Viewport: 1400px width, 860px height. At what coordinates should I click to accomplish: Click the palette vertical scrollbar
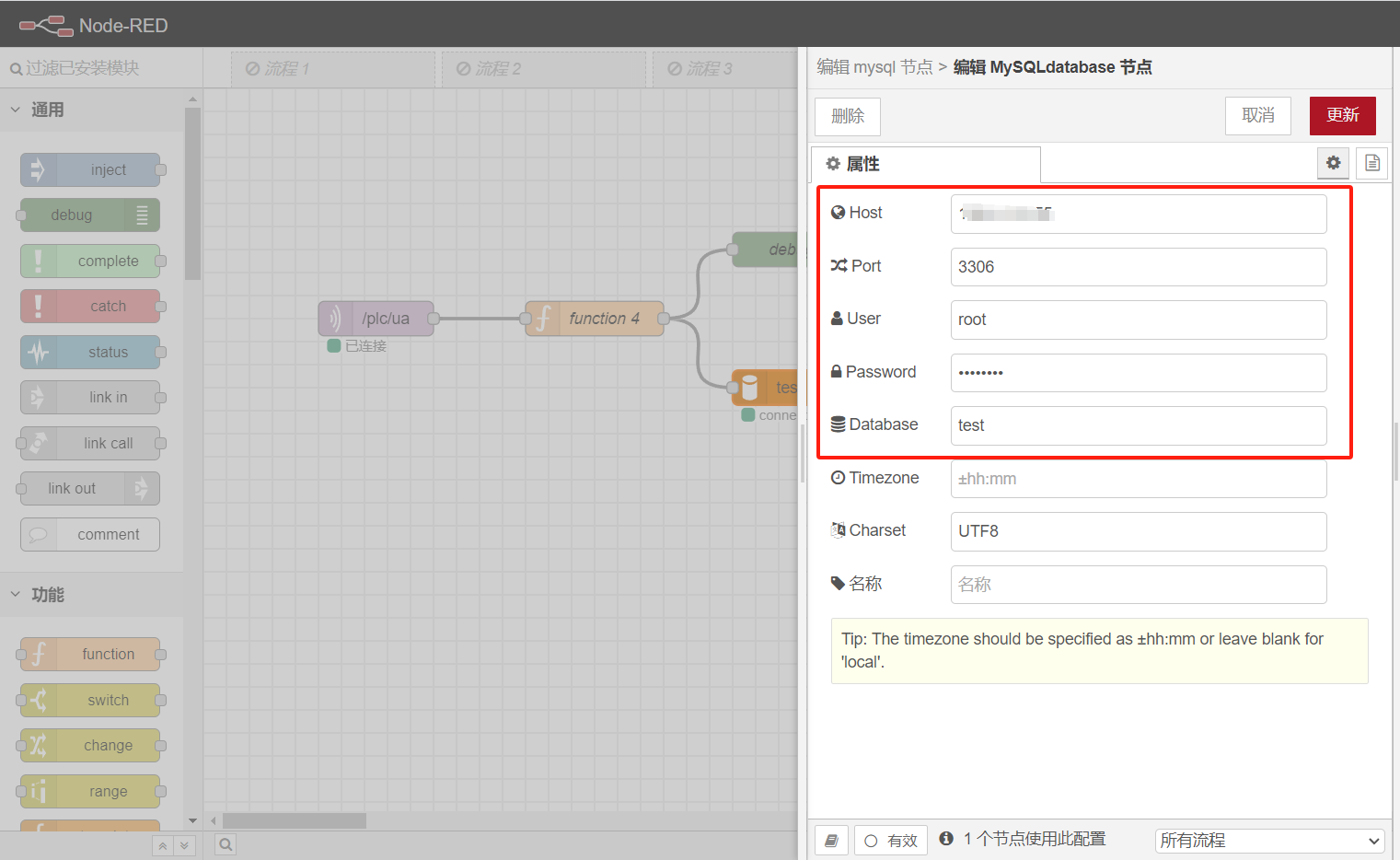(x=192, y=193)
